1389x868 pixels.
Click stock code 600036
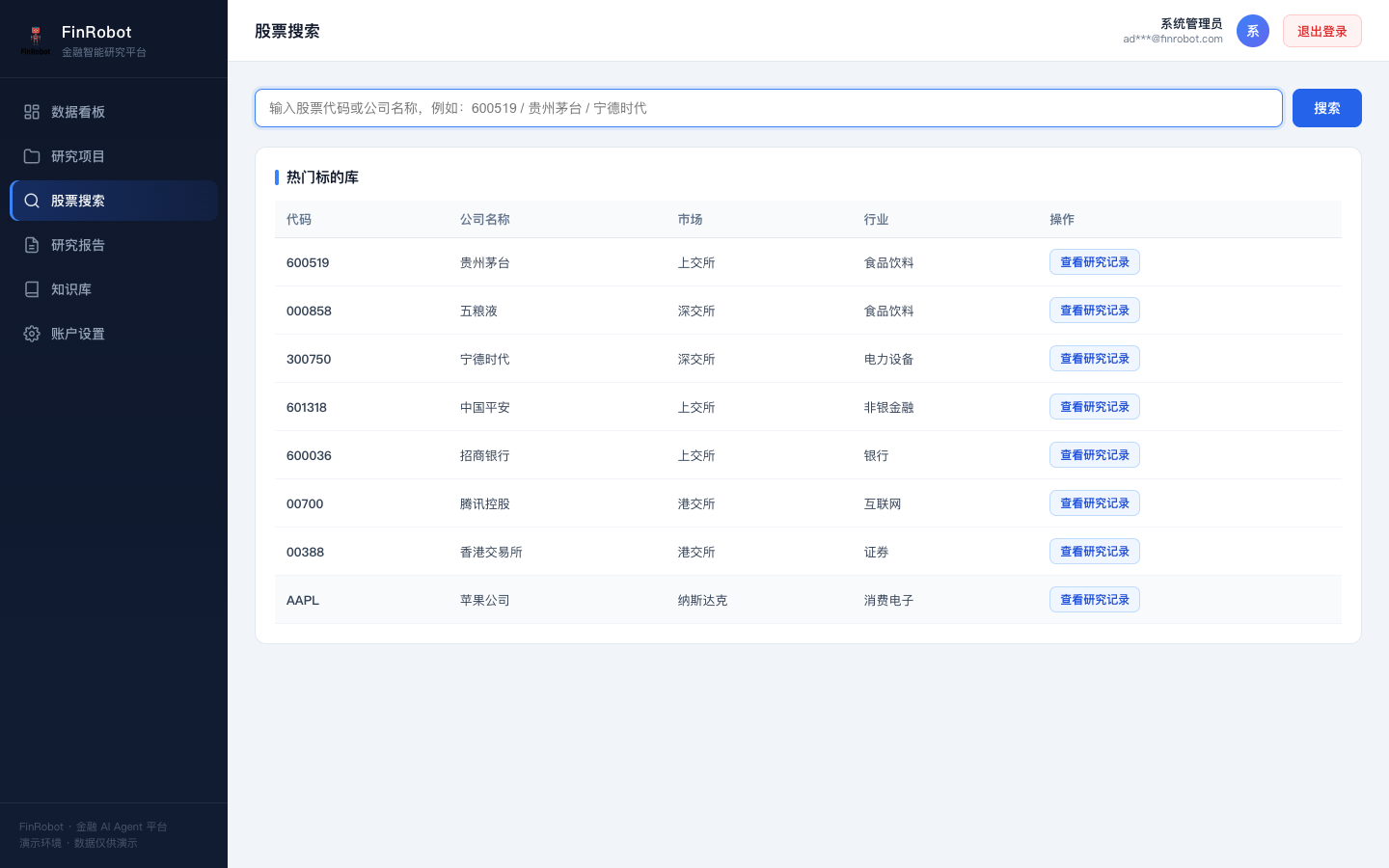(x=309, y=455)
